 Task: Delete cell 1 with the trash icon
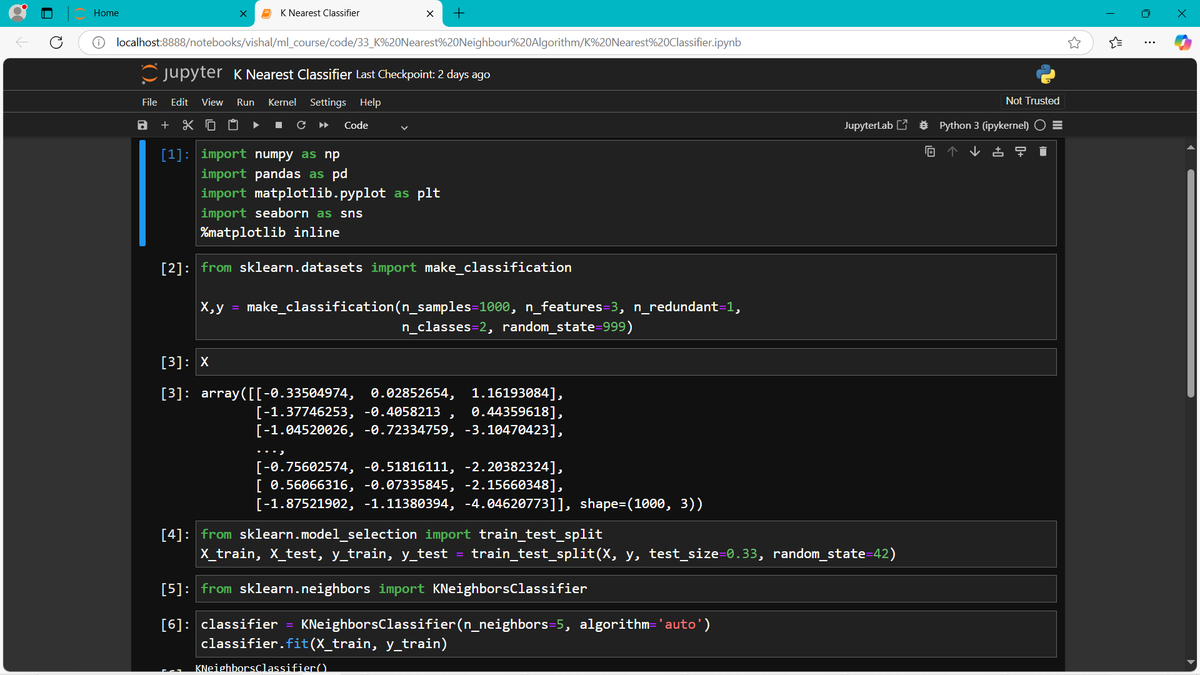(1042, 153)
